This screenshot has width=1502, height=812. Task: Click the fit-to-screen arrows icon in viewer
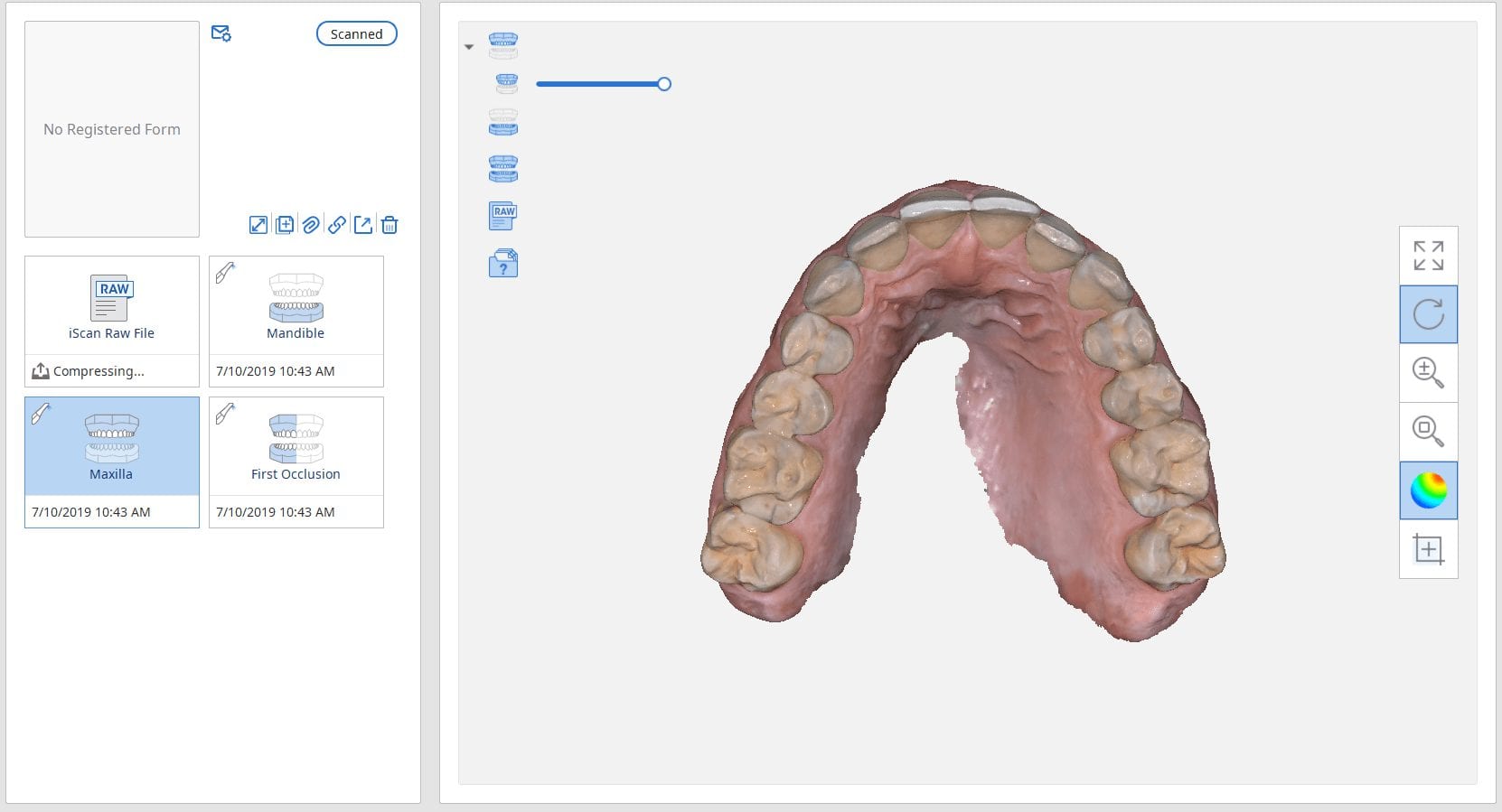(1428, 256)
